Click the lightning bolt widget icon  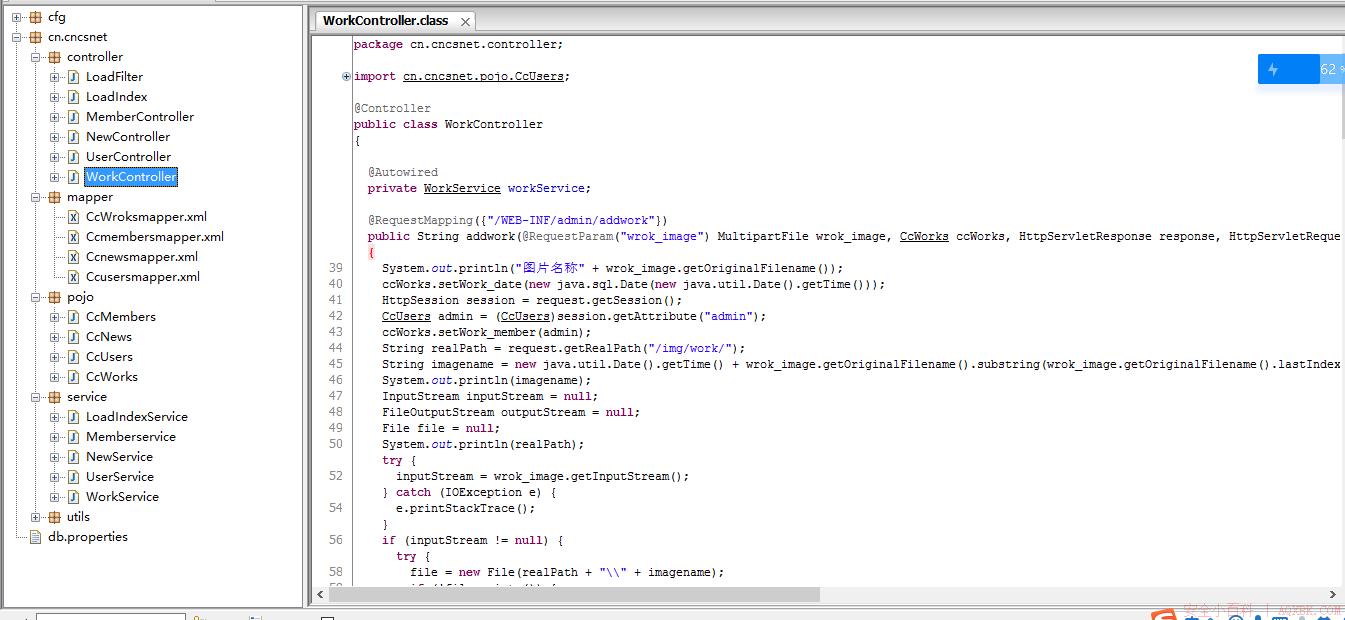tap(1273, 69)
